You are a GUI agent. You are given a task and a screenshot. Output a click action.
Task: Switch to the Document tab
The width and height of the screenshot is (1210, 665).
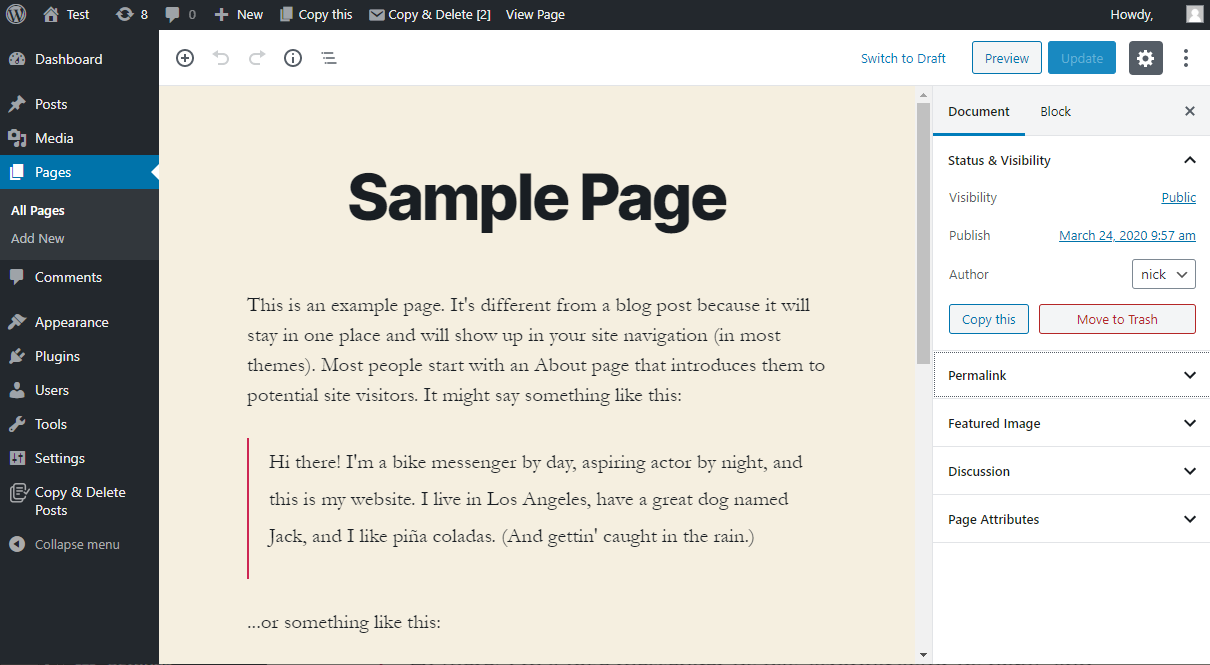coord(979,111)
